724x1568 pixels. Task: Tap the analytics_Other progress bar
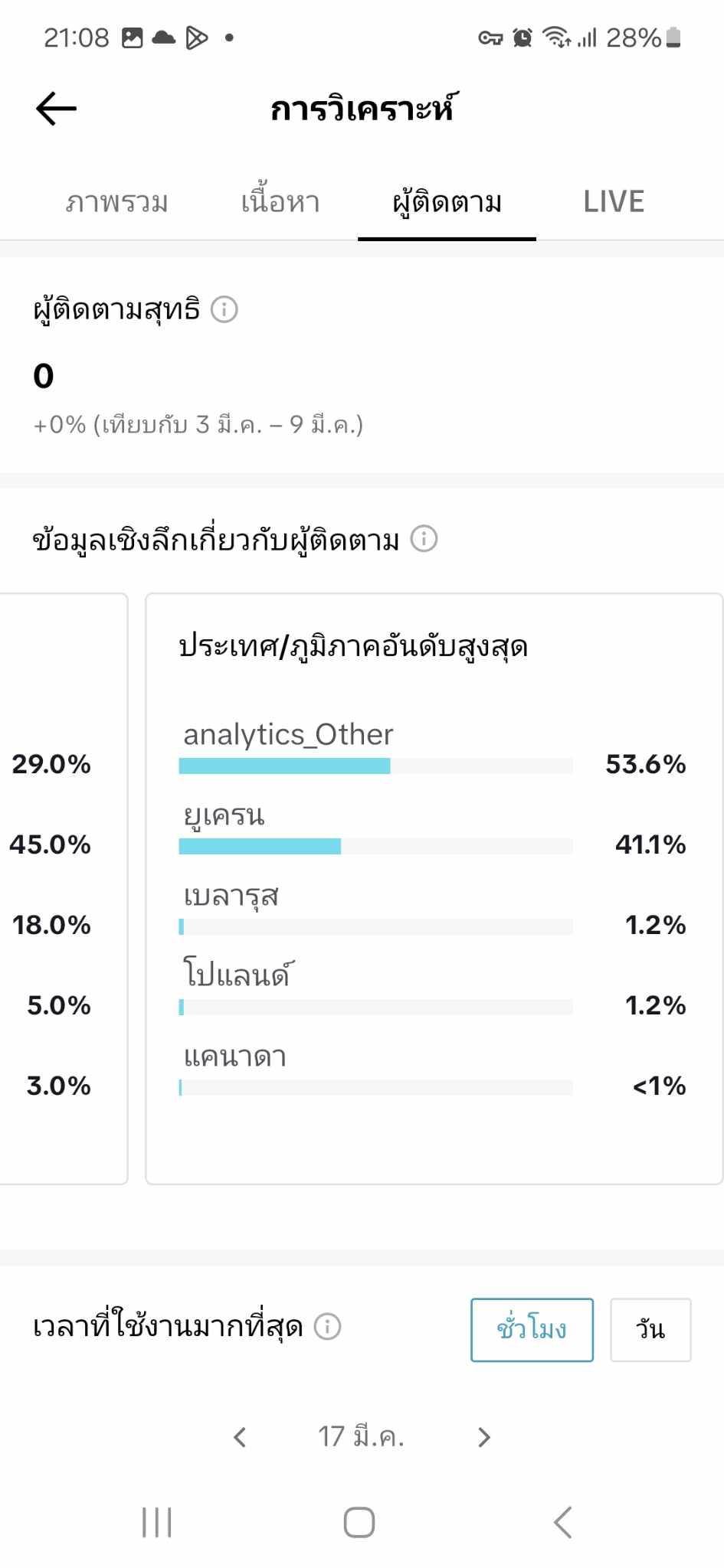[375, 766]
